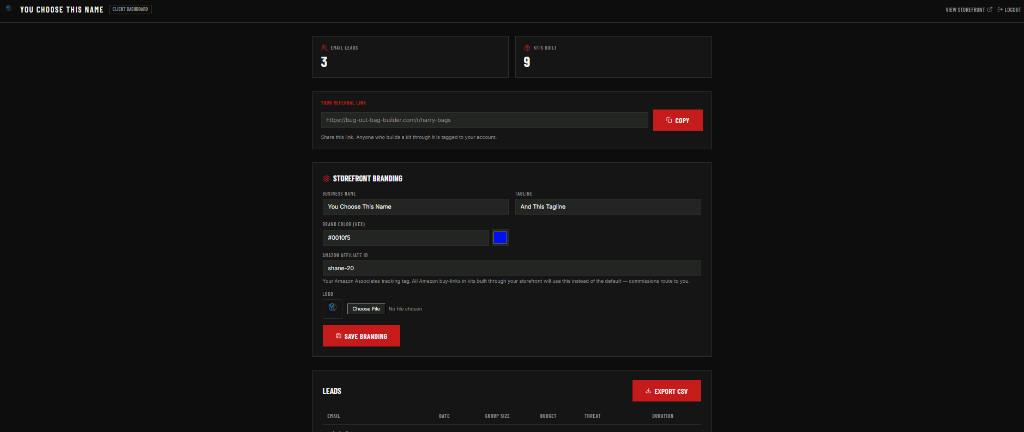
Task: Click the Save Branding button
Action: [x=361, y=336]
